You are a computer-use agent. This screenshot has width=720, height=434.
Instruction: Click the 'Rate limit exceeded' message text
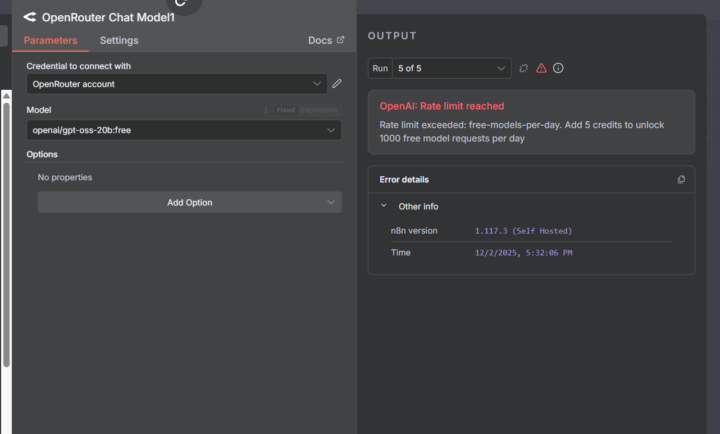tap(522, 131)
